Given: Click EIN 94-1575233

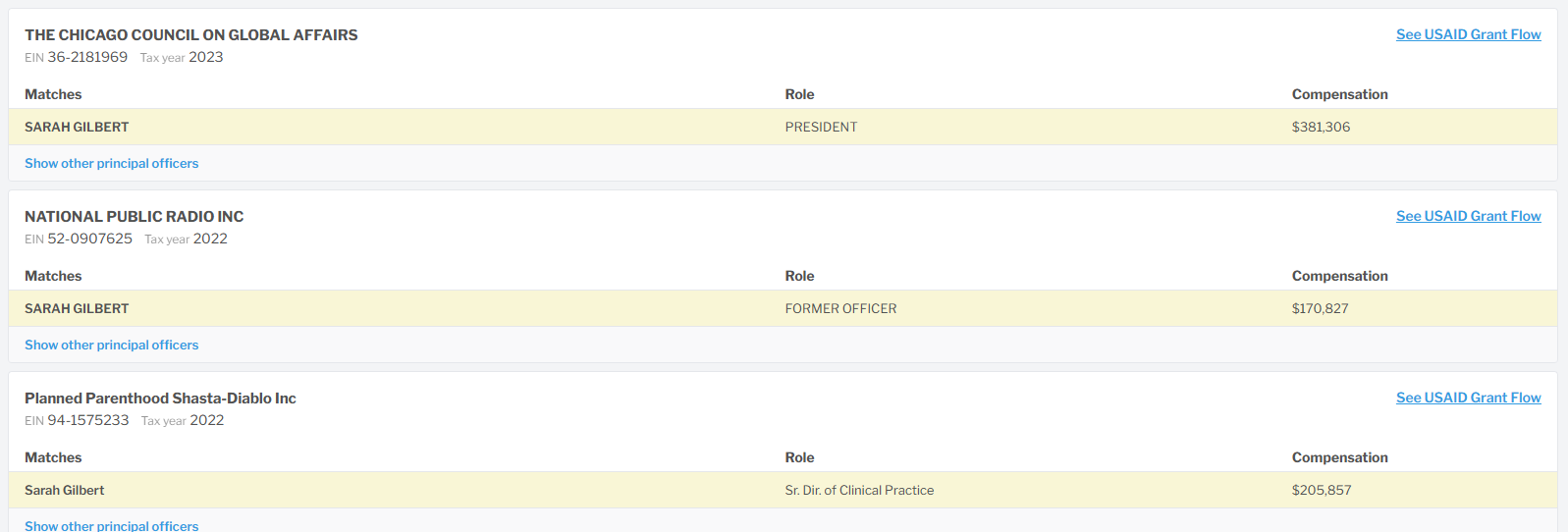Looking at the screenshot, I should tap(87, 420).
